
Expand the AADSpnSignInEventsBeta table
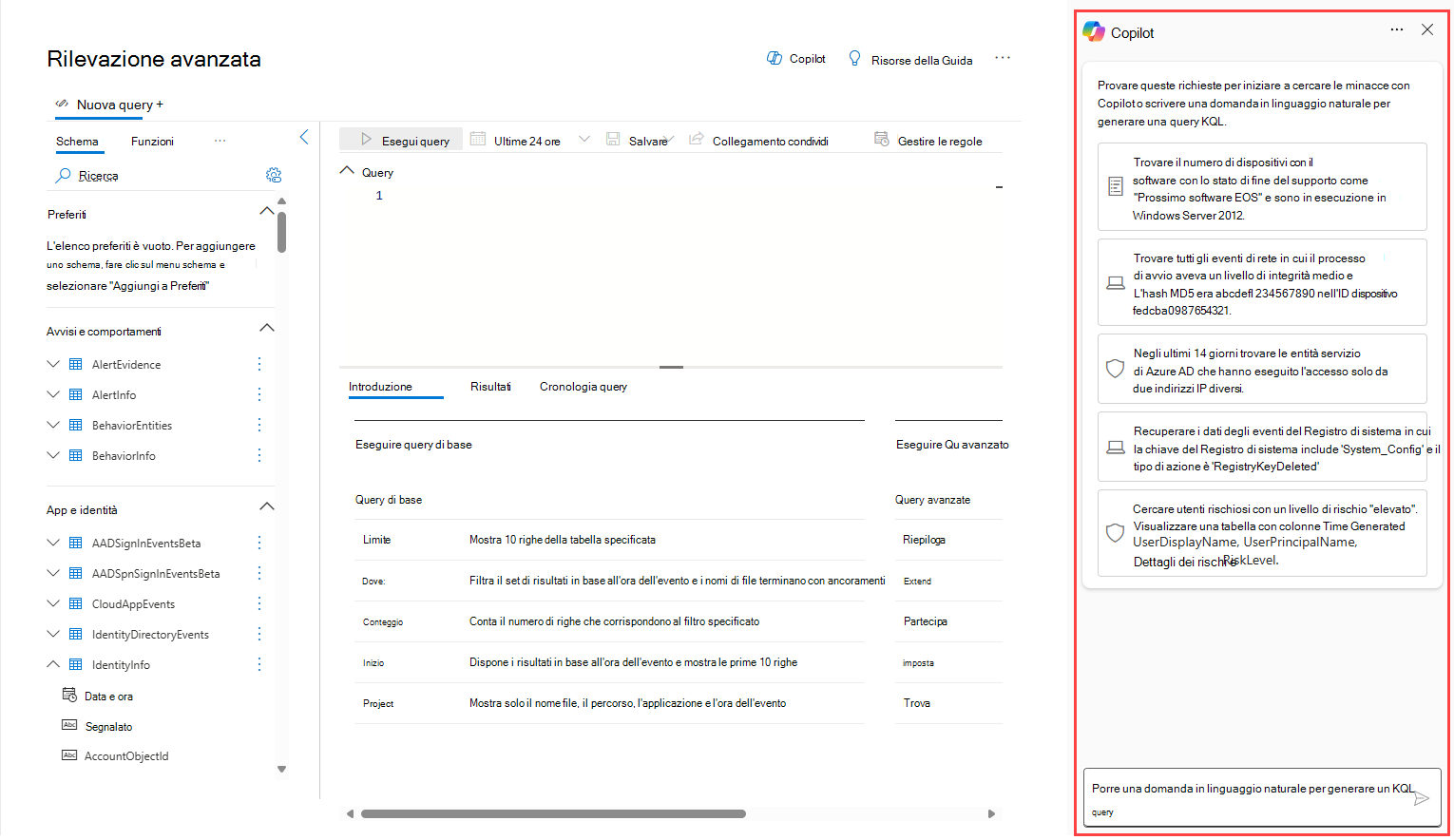click(x=53, y=573)
